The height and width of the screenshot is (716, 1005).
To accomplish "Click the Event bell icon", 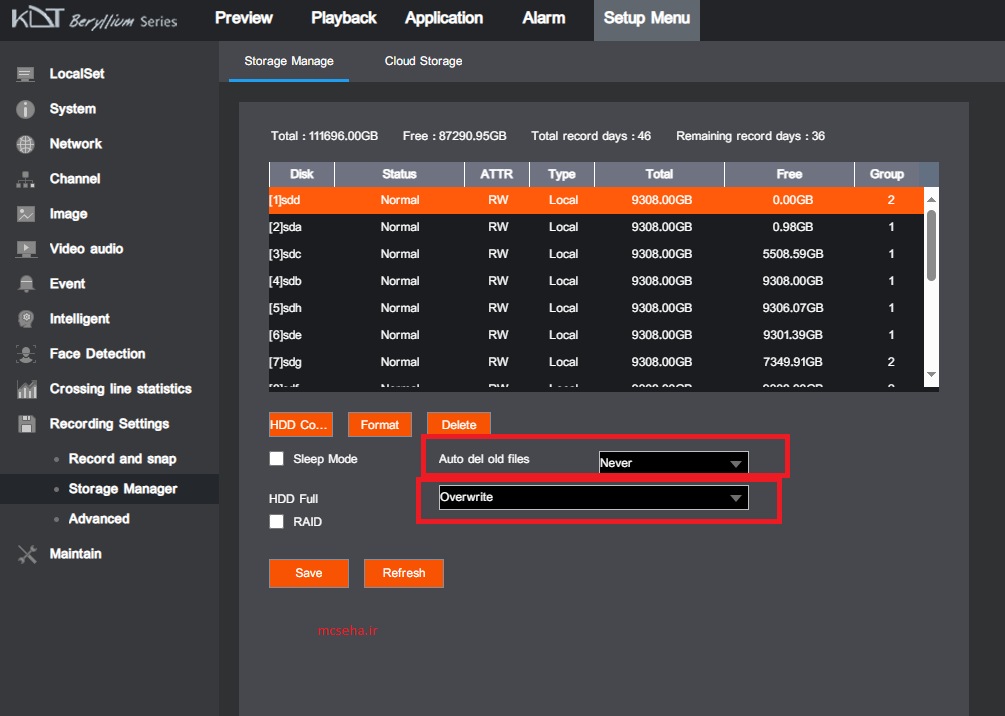I will [x=26, y=284].
